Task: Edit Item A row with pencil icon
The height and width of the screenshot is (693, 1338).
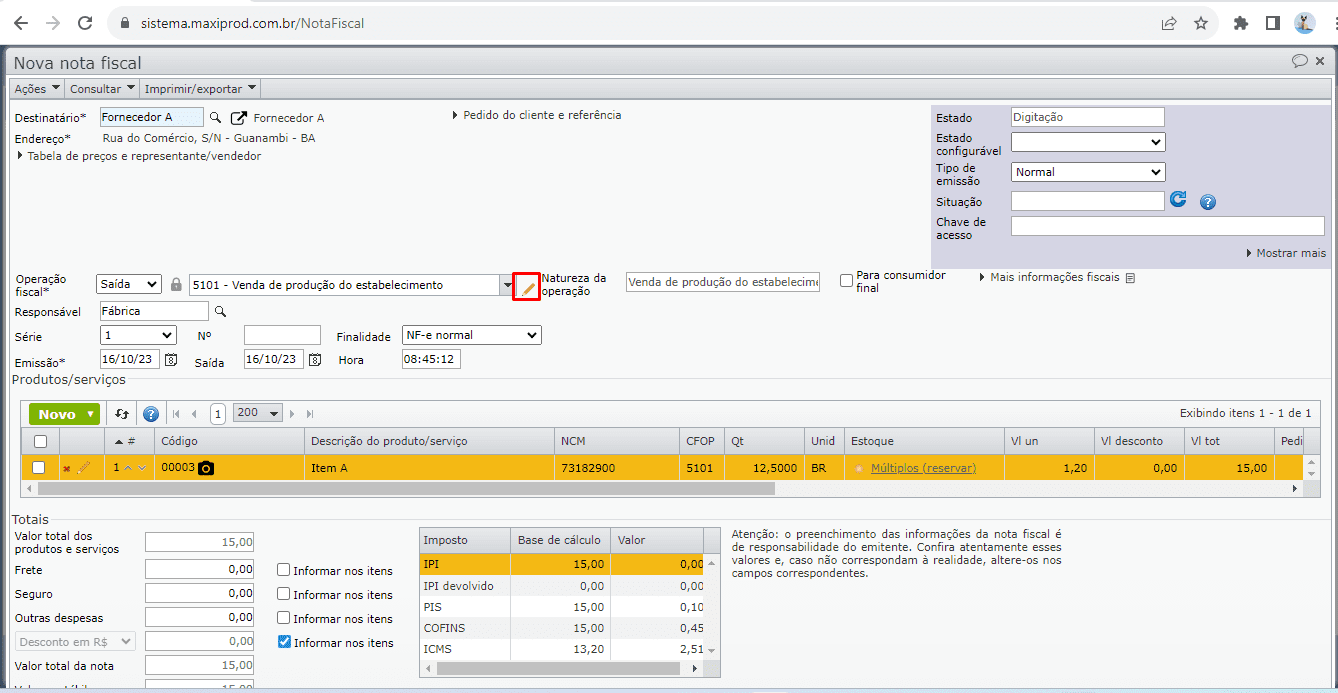Action: pyautogui.click(x=84, y=468)
